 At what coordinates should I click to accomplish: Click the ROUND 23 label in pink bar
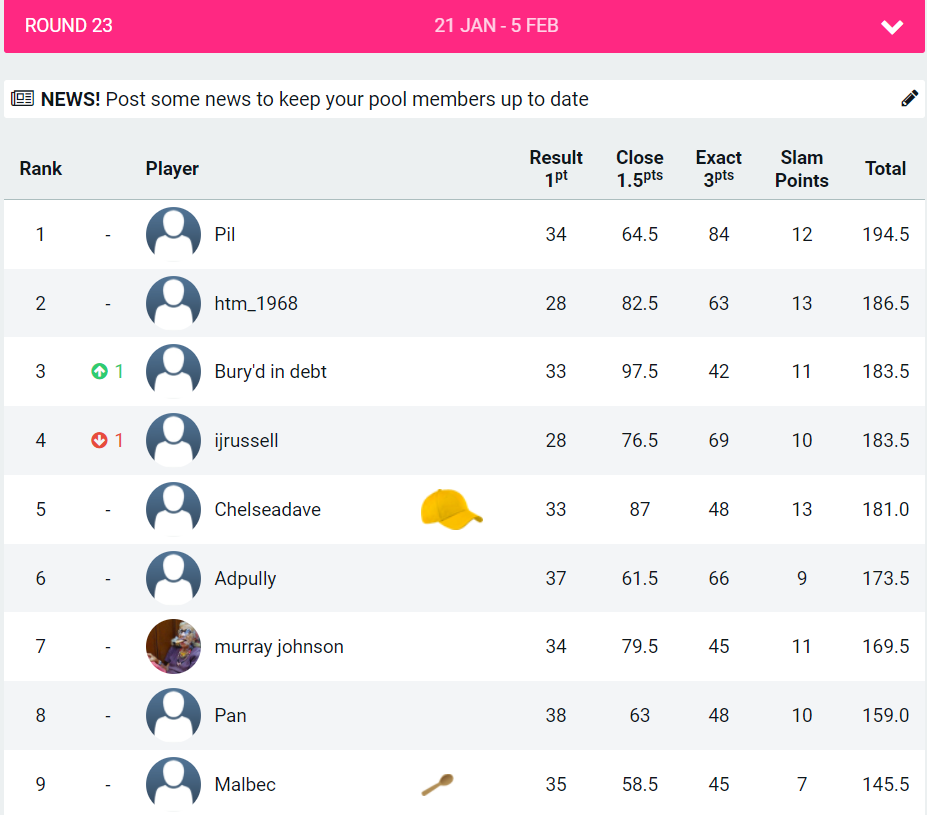(69, 26)
